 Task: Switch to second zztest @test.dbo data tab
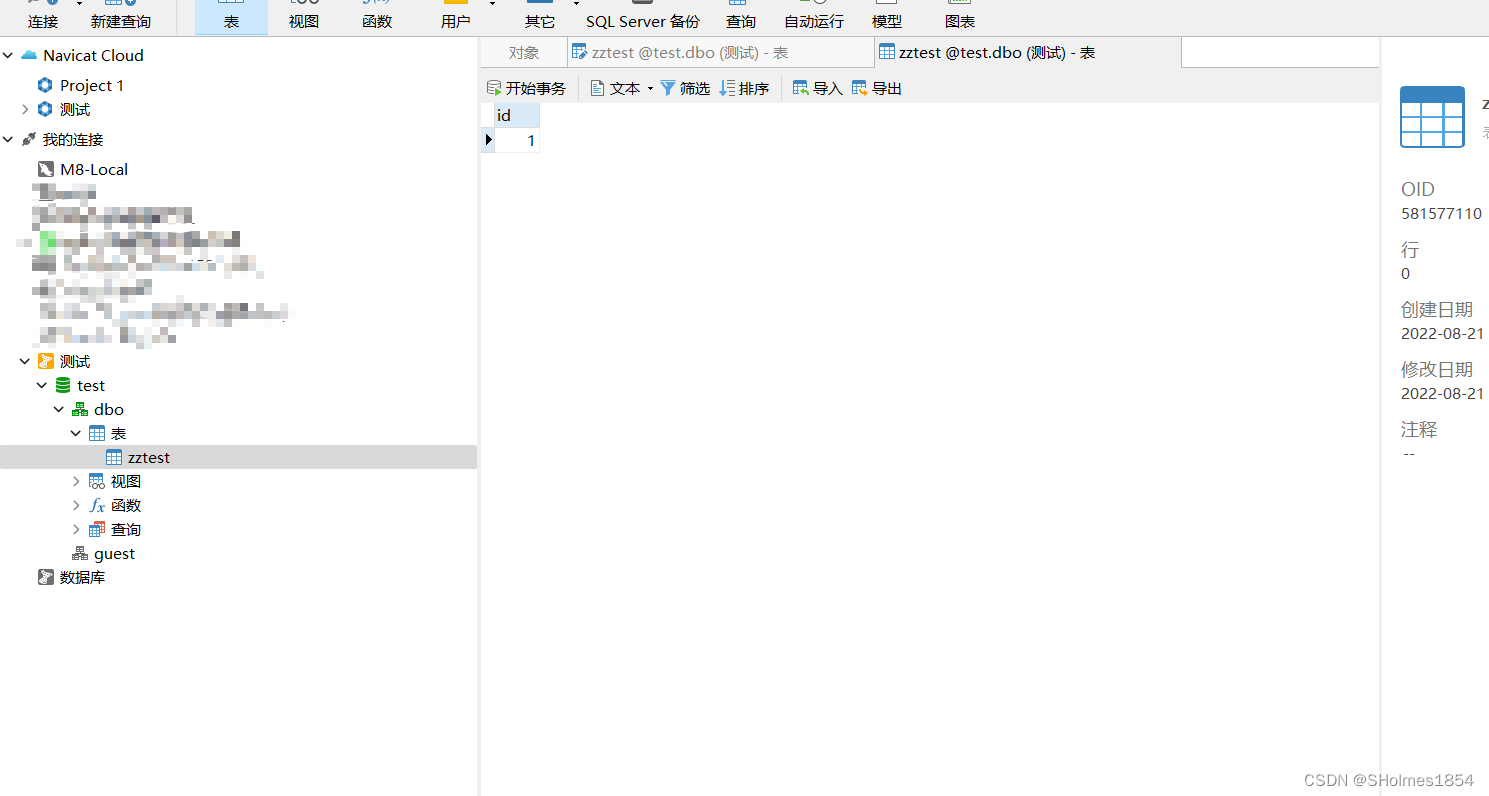coord(1027,53)
